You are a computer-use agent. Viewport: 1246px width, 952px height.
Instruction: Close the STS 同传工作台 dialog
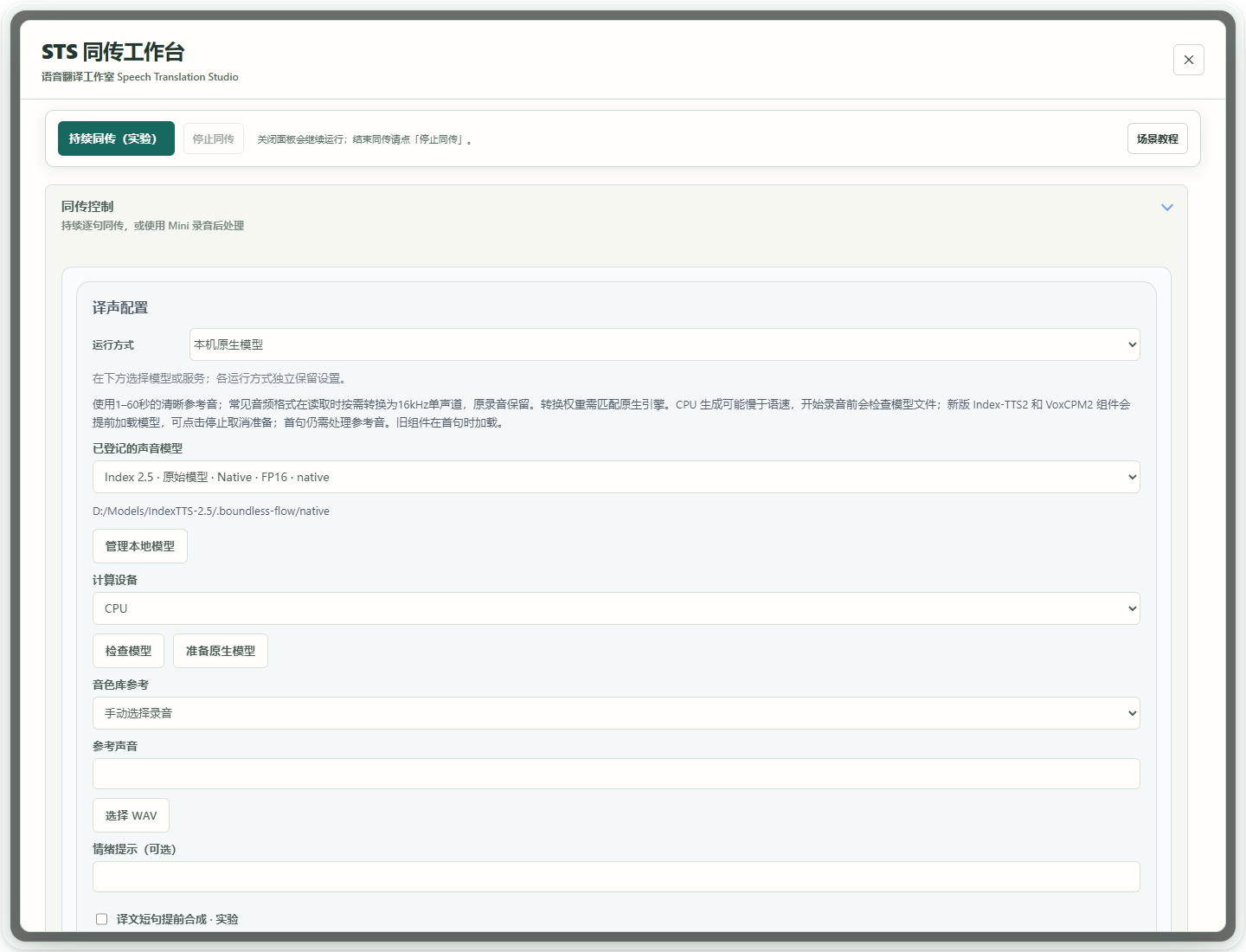click(1188, 60)
